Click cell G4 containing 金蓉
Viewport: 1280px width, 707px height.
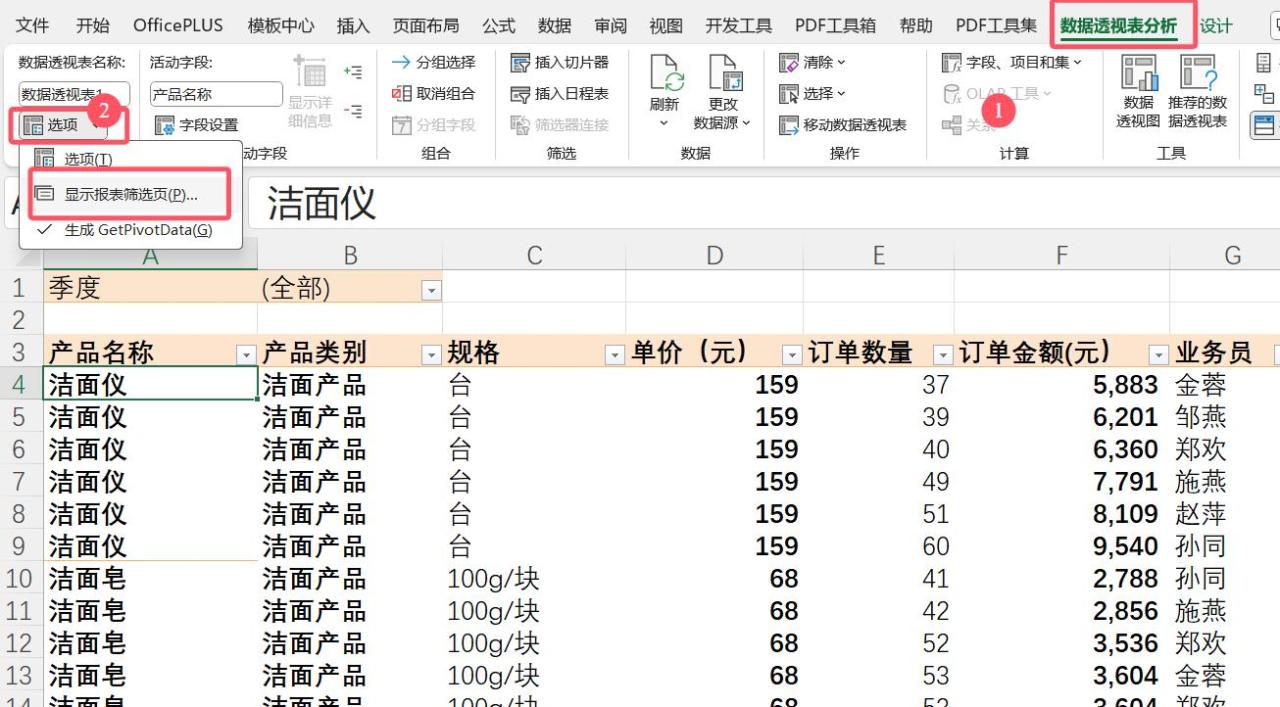tap(1225, 385)
